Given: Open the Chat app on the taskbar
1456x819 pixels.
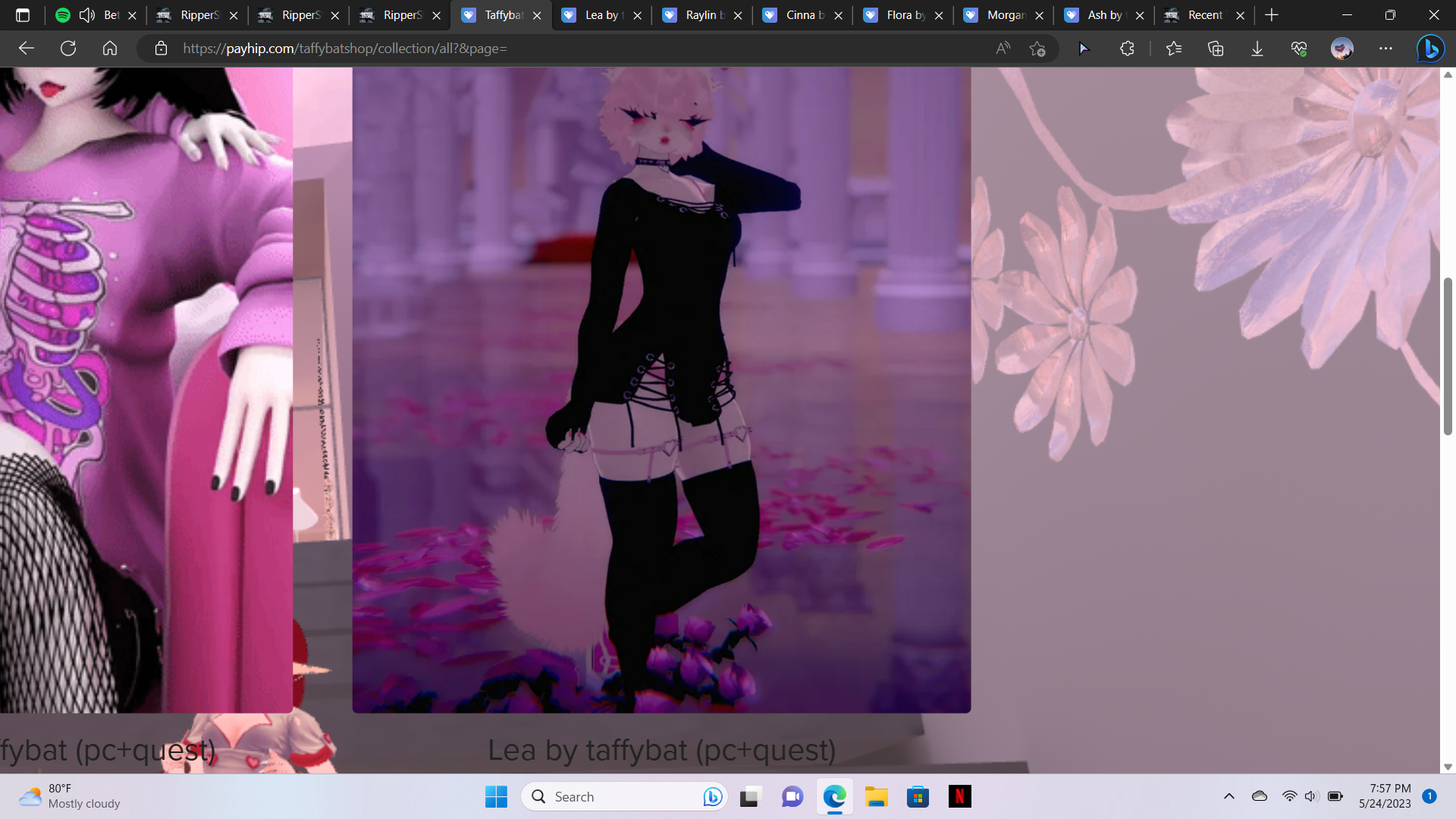Looking at the screenshot, I should [792, 796].
